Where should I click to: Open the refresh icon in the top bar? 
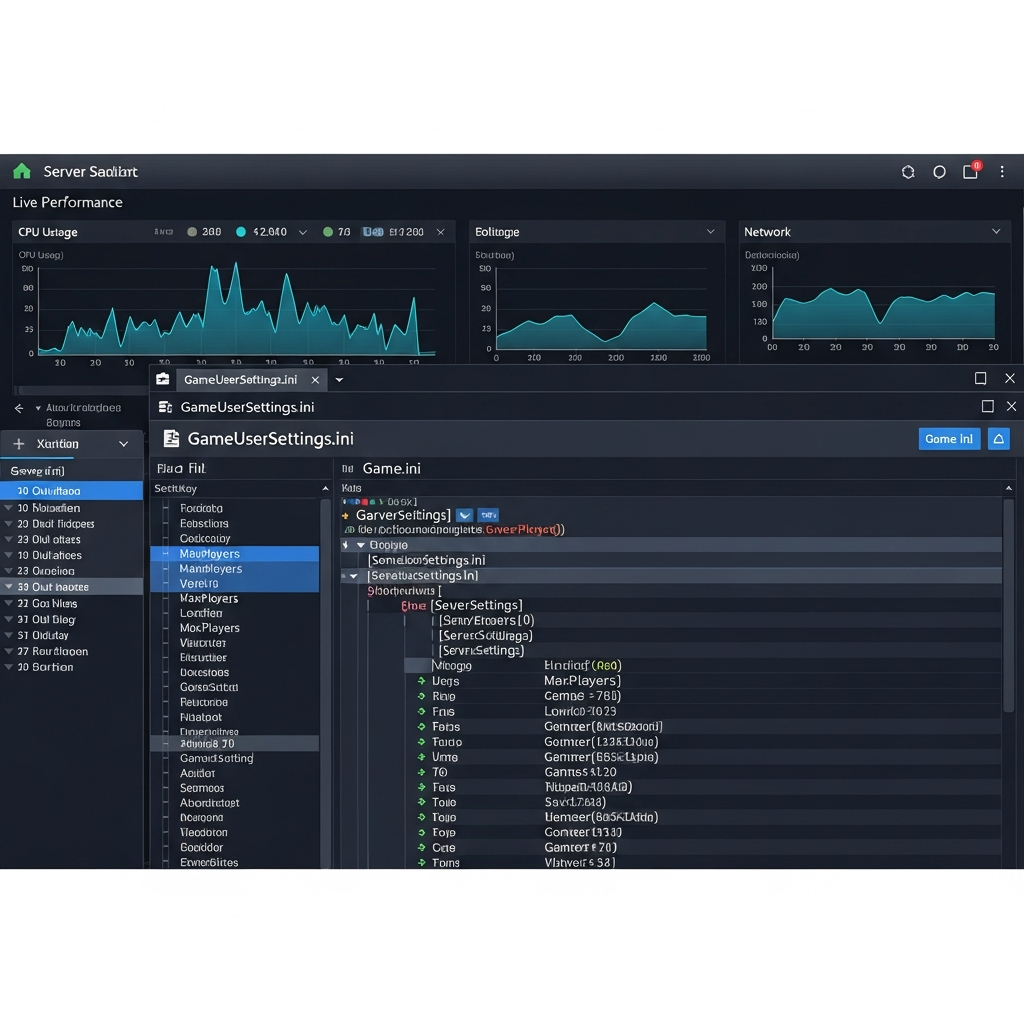pos(908,171)
